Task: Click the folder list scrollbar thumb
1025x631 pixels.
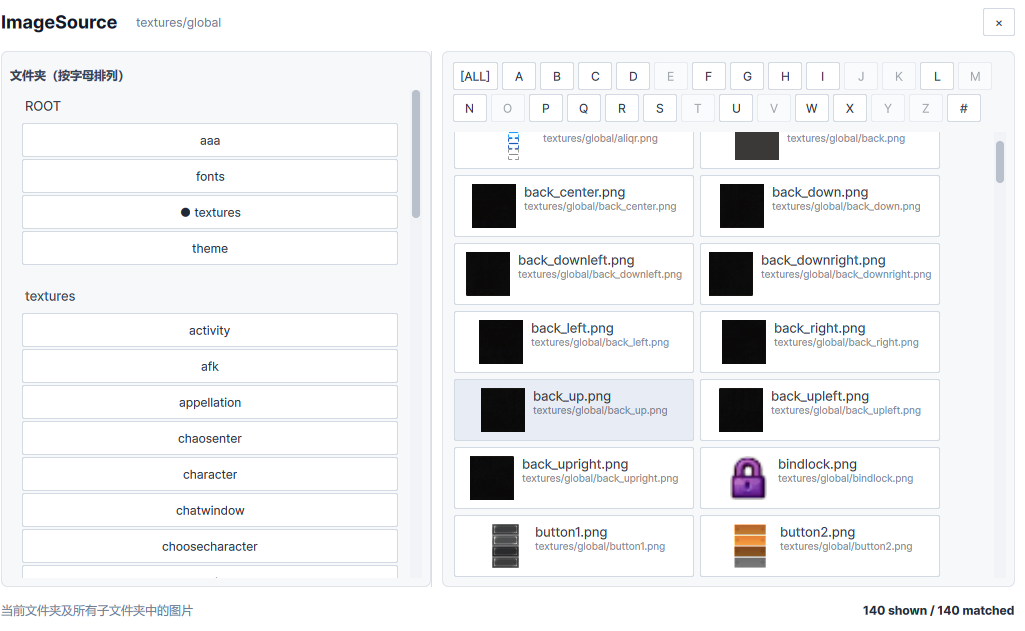Action: 416,154
